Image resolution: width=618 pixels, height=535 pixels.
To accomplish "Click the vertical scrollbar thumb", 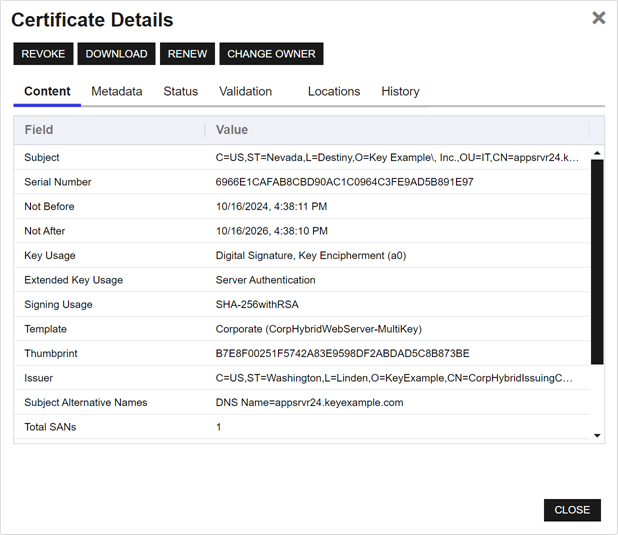I will coord(597,260).
